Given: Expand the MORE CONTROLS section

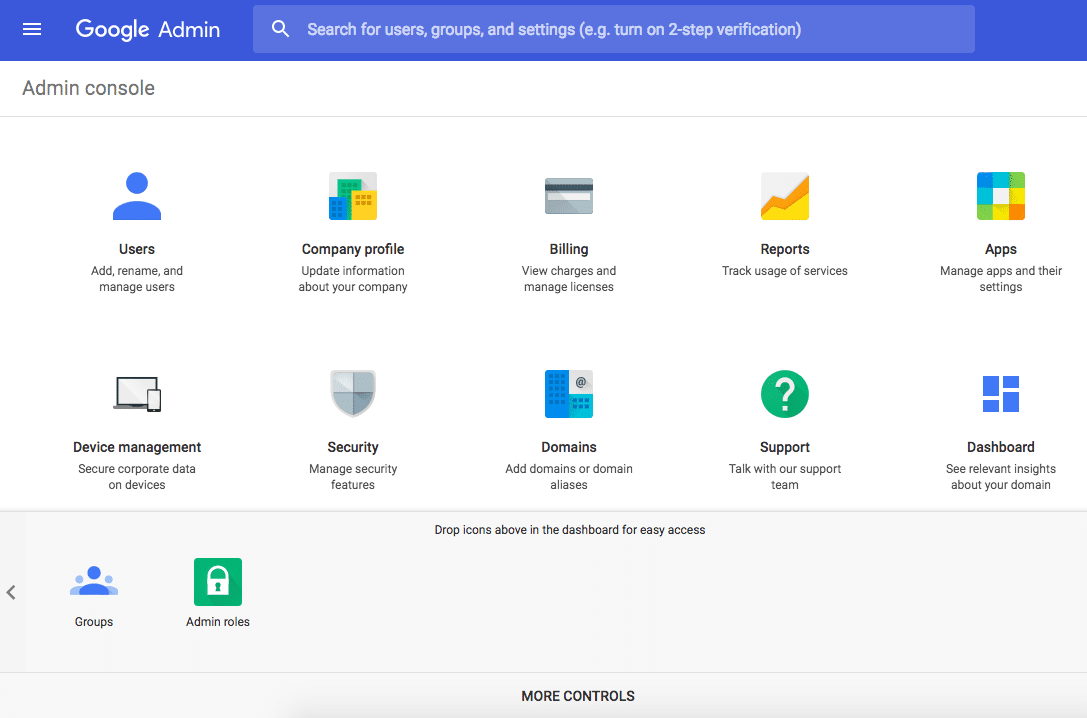Looking at the screenshot, I should coord(578,696).
